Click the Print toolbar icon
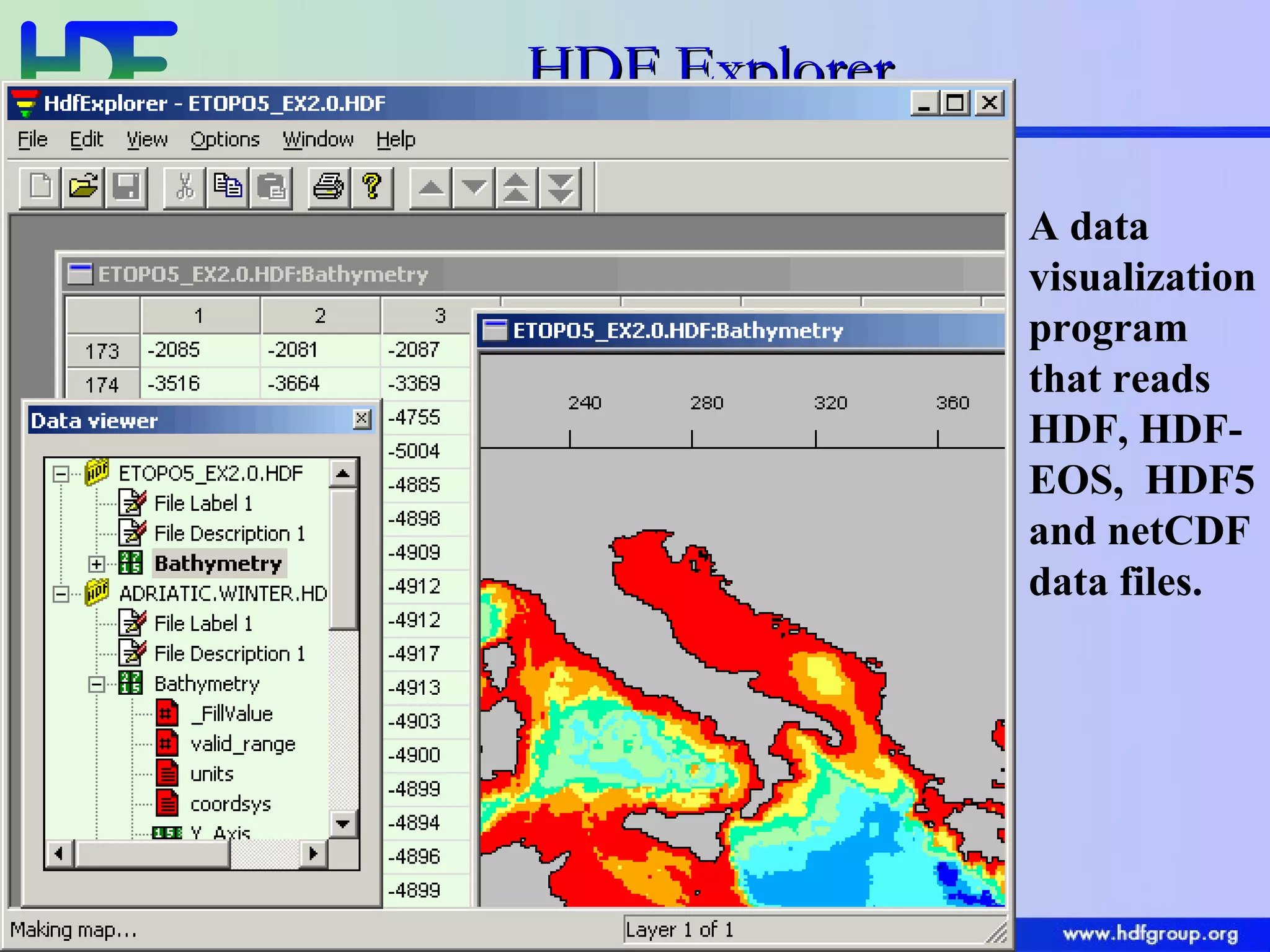 point(329,187)
